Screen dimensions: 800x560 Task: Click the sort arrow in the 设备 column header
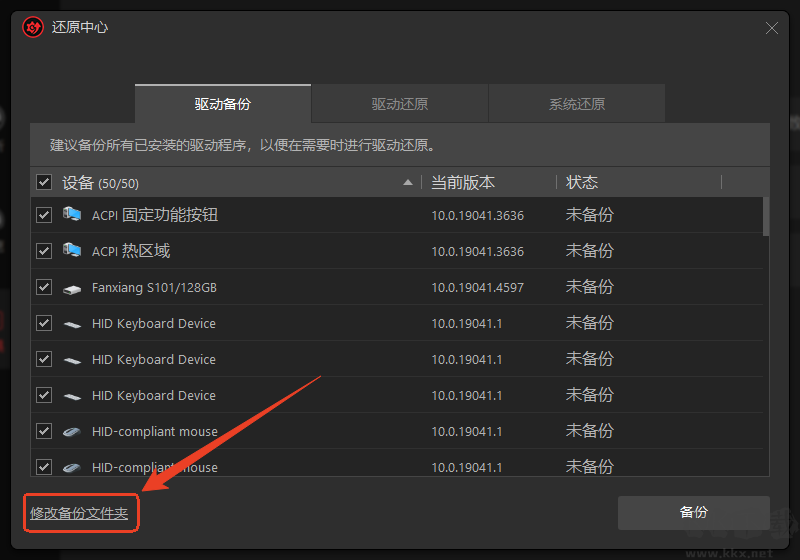point(408,182)
